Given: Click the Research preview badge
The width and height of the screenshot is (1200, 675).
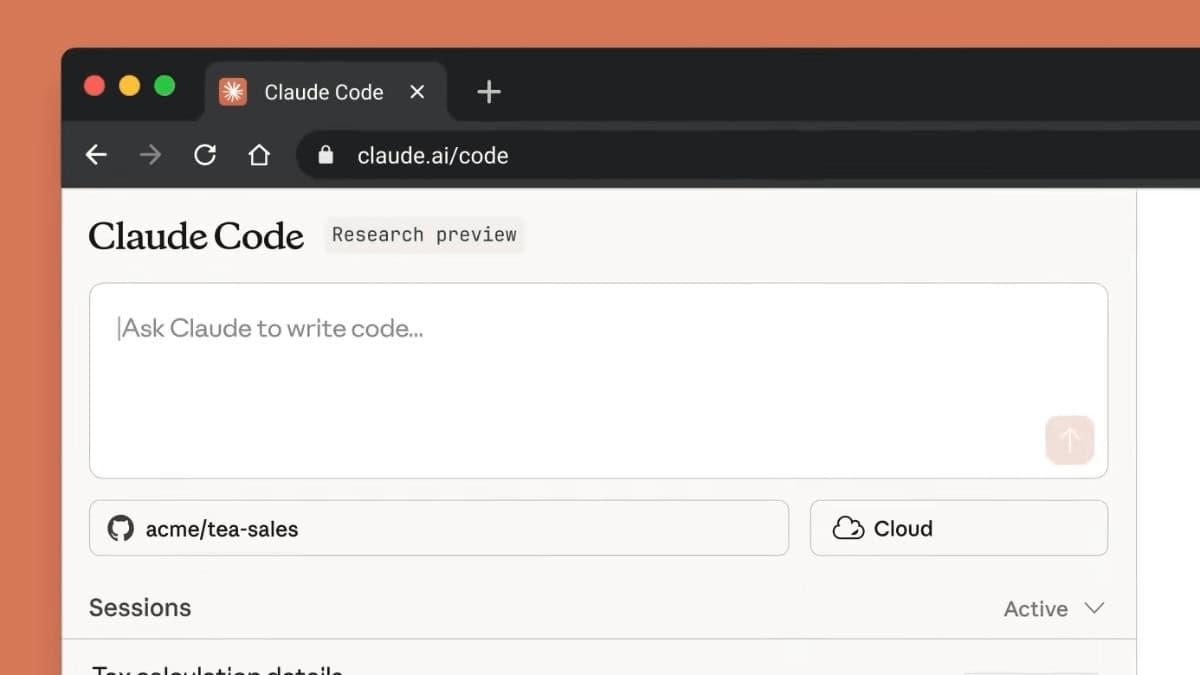Looking at the screenshot, I should pyautogui.click(x=424, y=234).
